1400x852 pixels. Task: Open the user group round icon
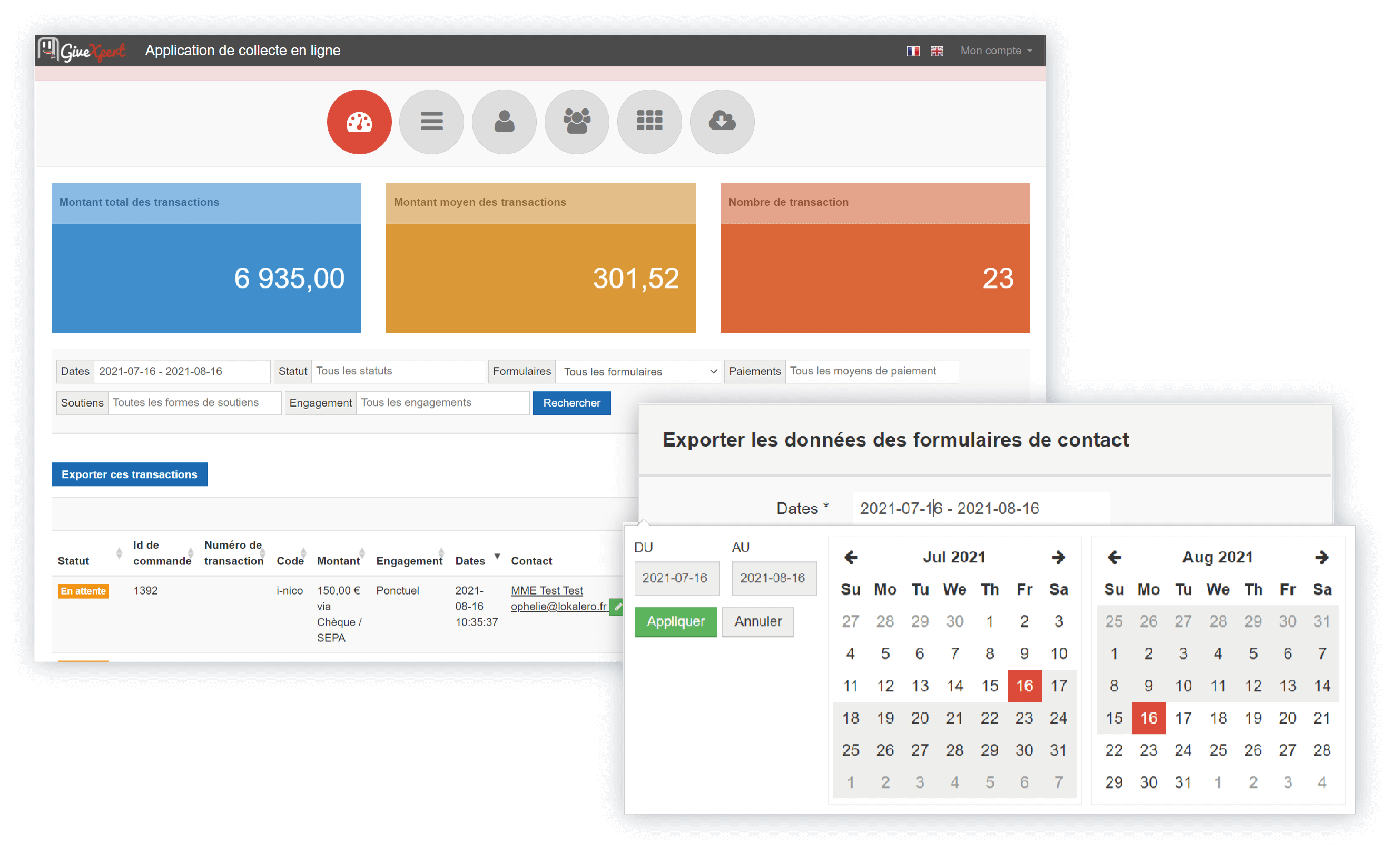[577, 122]
